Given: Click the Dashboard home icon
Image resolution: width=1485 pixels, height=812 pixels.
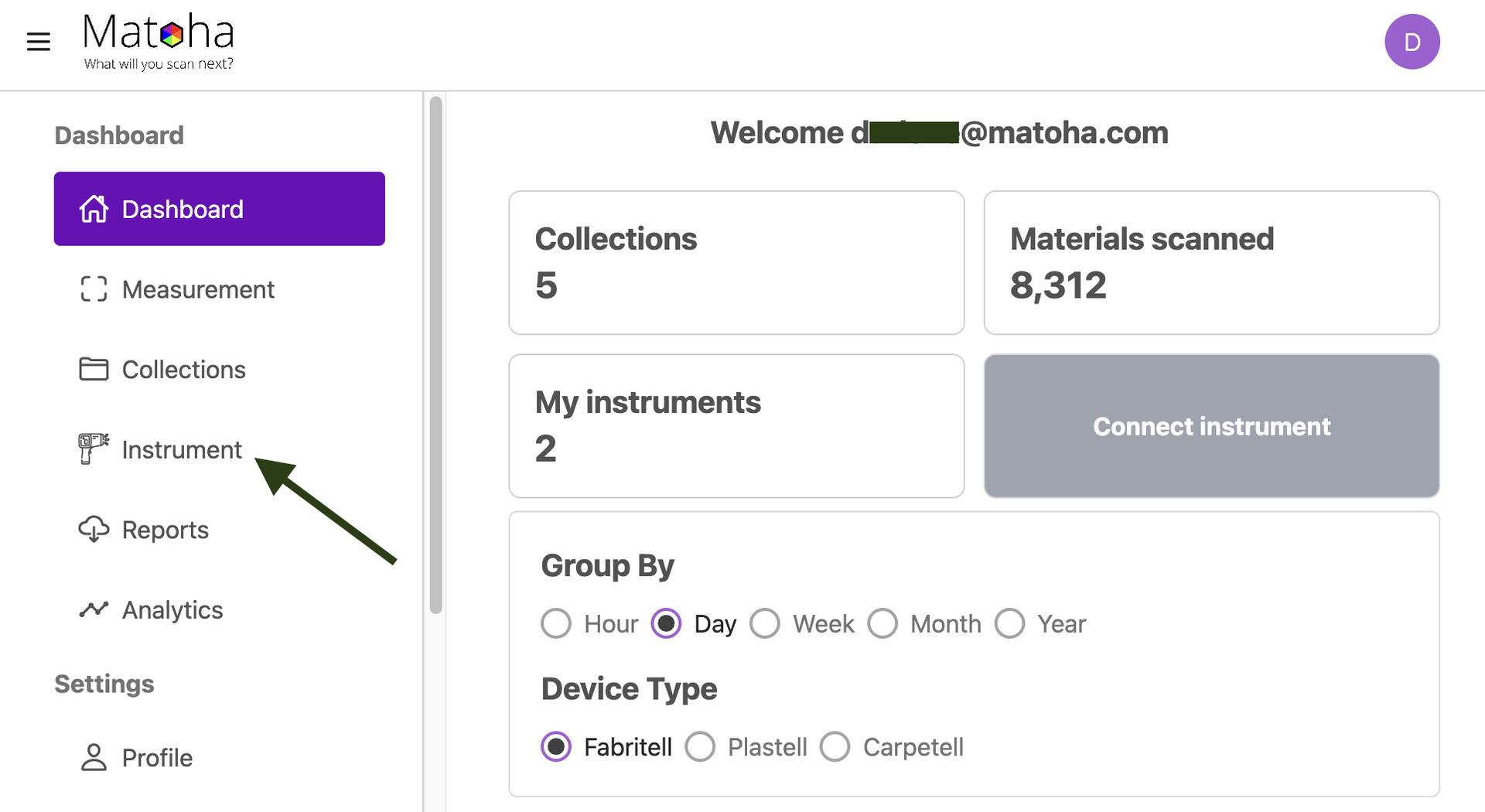Looking at the screenshot, I should click(94, 209).
